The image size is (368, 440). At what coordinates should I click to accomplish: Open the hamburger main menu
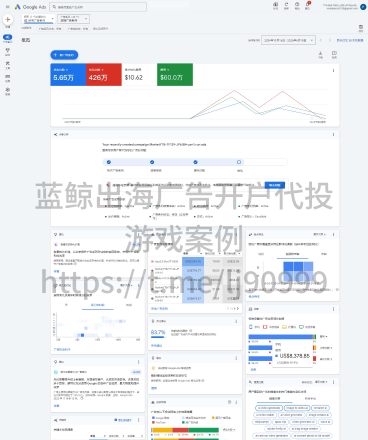(8, 7)
